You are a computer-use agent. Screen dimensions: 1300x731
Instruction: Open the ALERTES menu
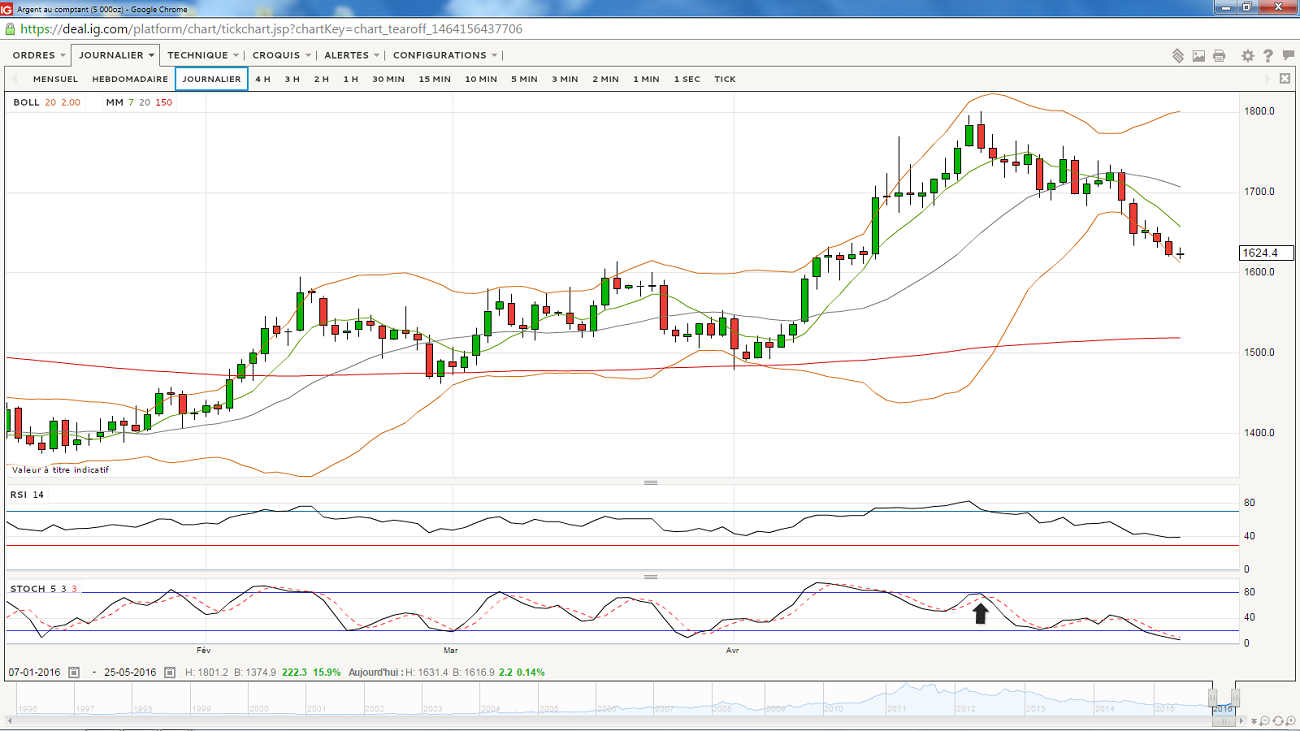coord(352,55)
